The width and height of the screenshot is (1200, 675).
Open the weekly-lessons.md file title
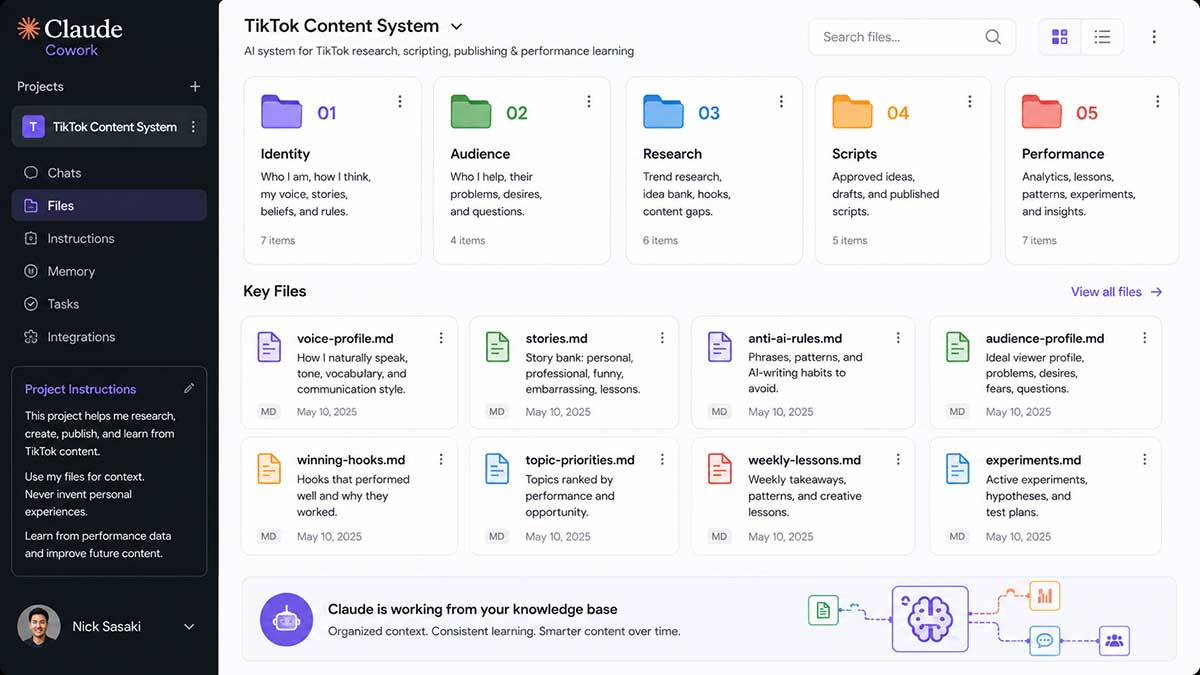[x=804, y=461]
